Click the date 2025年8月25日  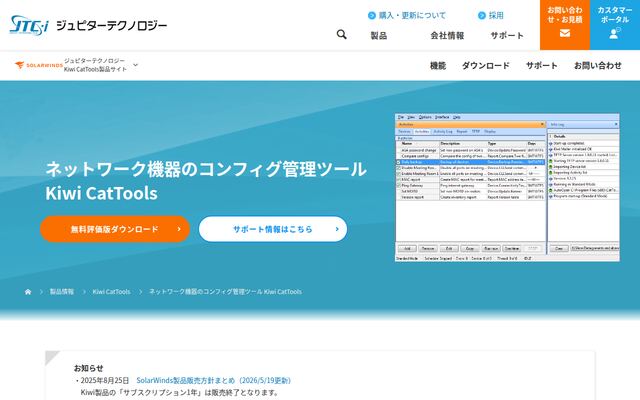(x=104, y=380)
